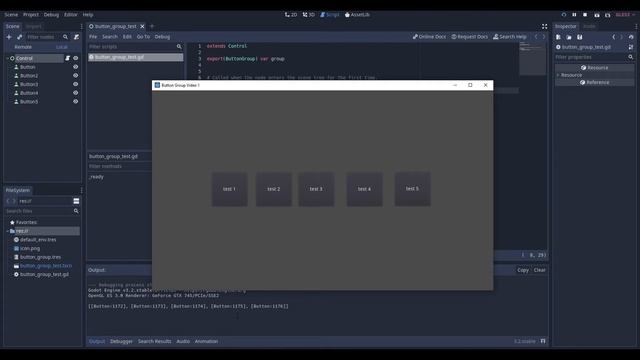Click the search icon in Search files
The width and height of the screenshot is (640, 360).
[76, 211]
